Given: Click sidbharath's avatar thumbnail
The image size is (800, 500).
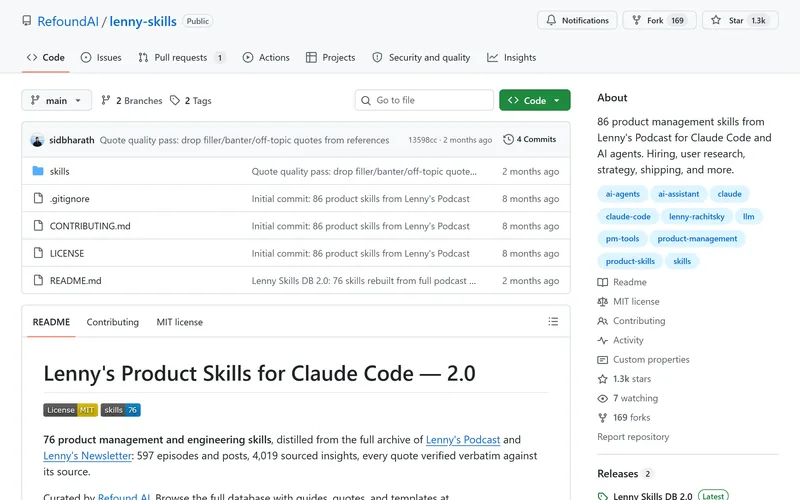Looking at the screenshot, I should pos(37,140).
